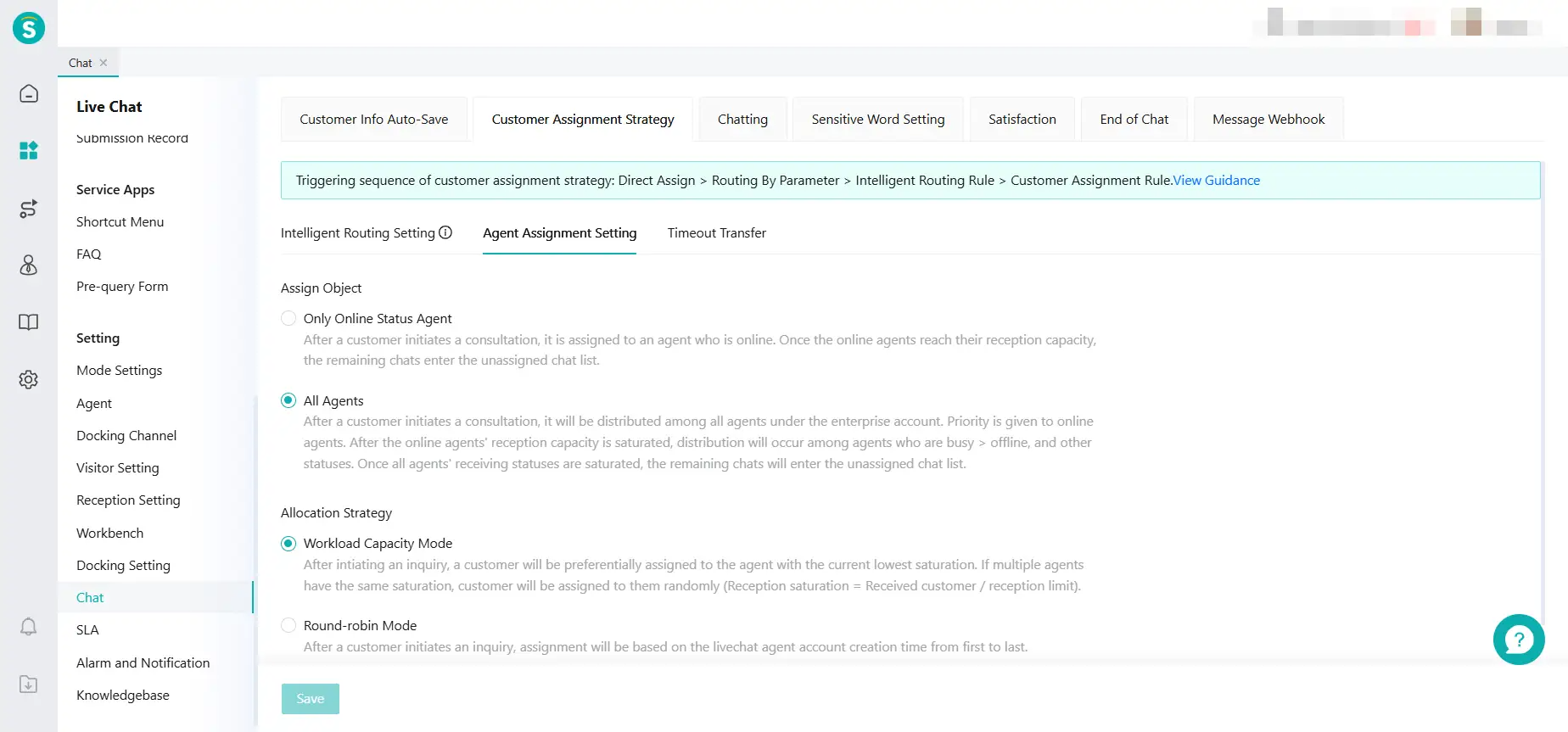
Task: Open Reception Setting in the settings menu
Action: (x=128, y=500)
